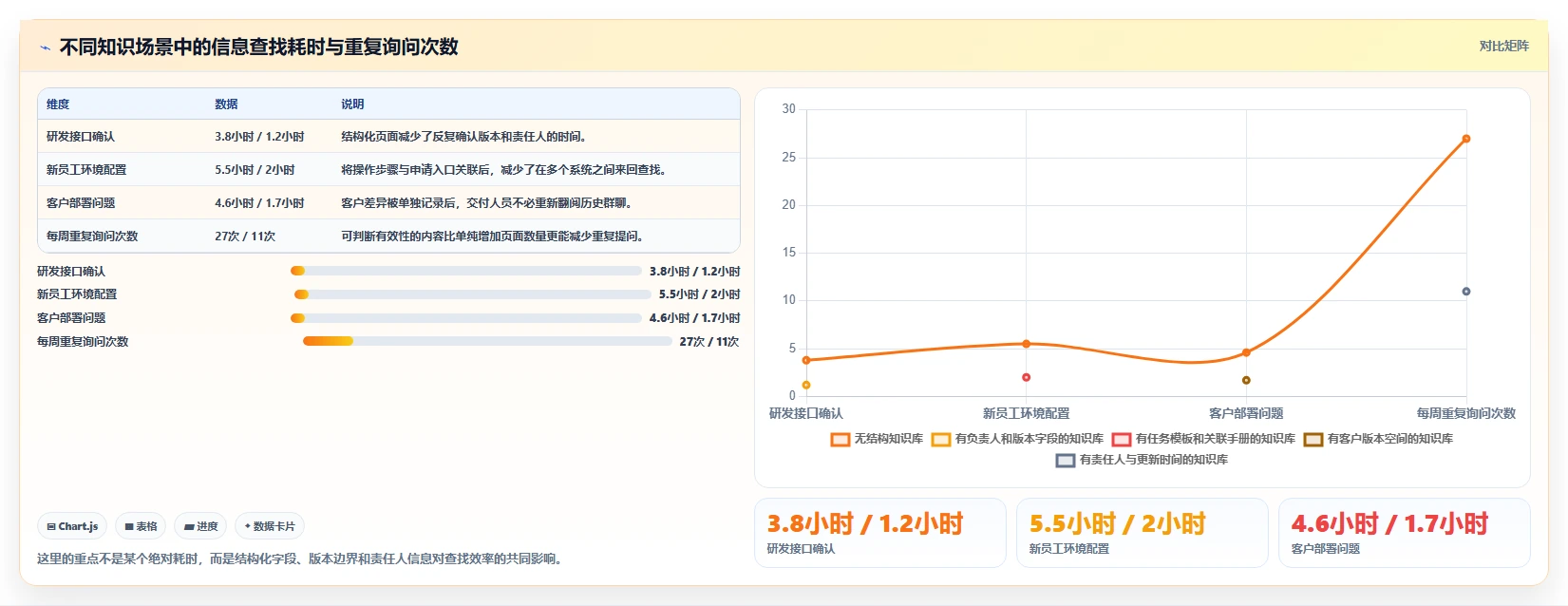Open the 3.8小时 / 1.2小时 data card
Viewport: 1568px width, 606px height.
pyautogui.click(x=880, y=533)
